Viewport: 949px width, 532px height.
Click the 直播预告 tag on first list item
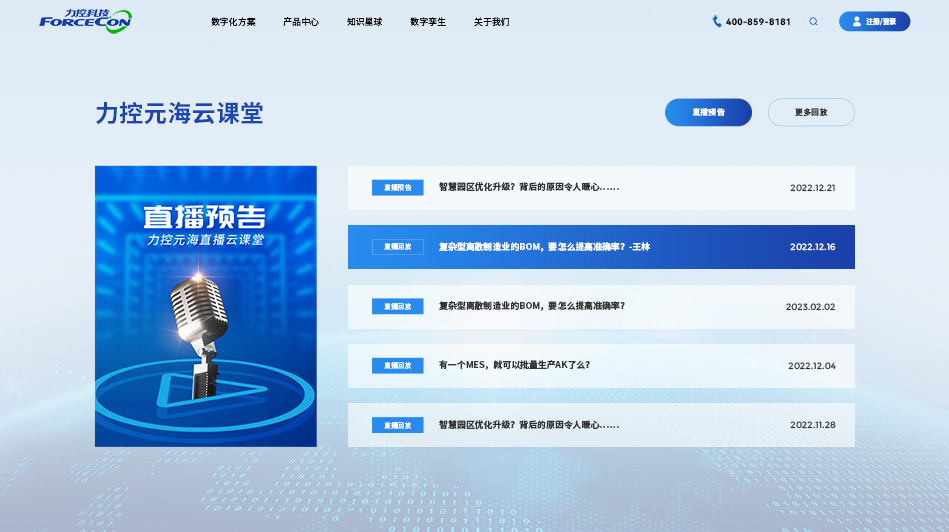(x=397, y=188)
